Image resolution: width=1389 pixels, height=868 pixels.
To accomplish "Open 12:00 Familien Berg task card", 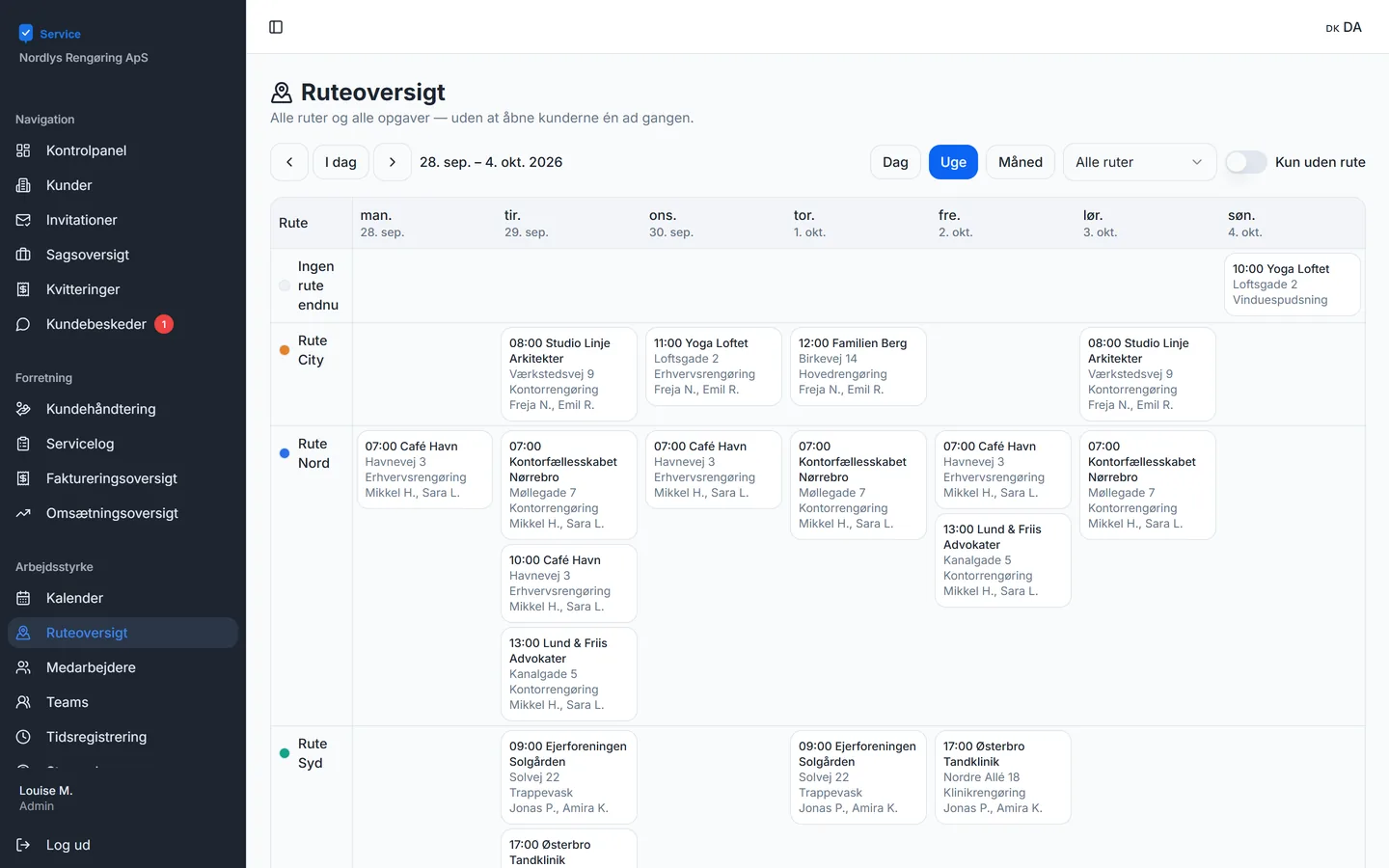I will click(858, 366).
